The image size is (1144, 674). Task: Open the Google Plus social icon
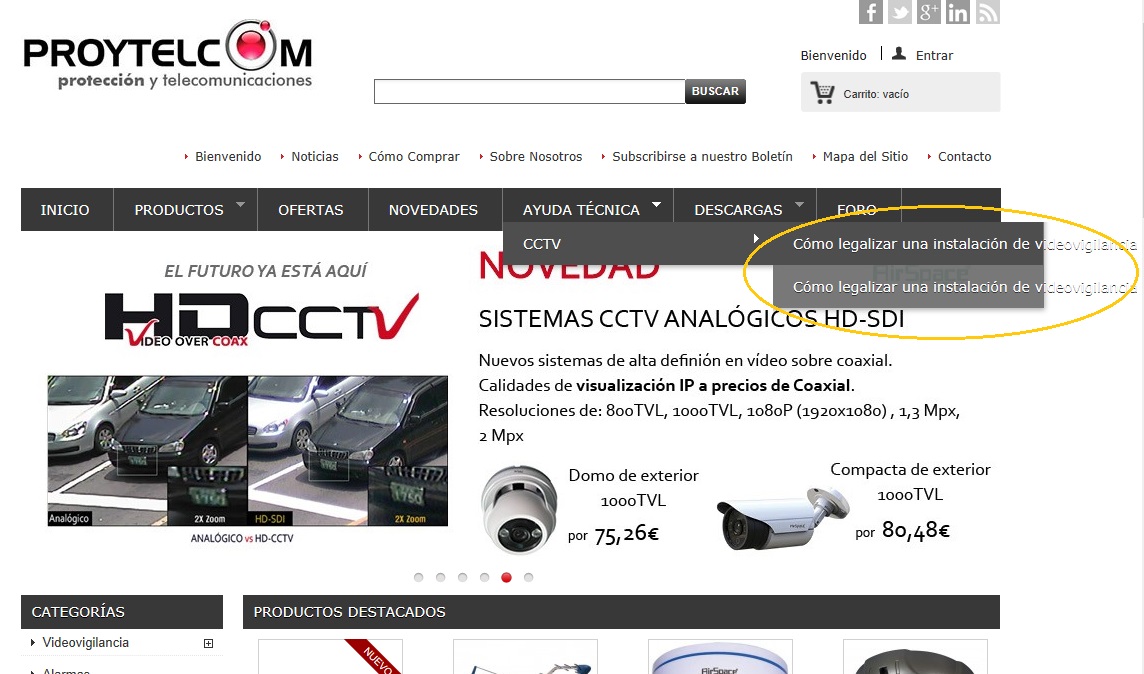929,12
